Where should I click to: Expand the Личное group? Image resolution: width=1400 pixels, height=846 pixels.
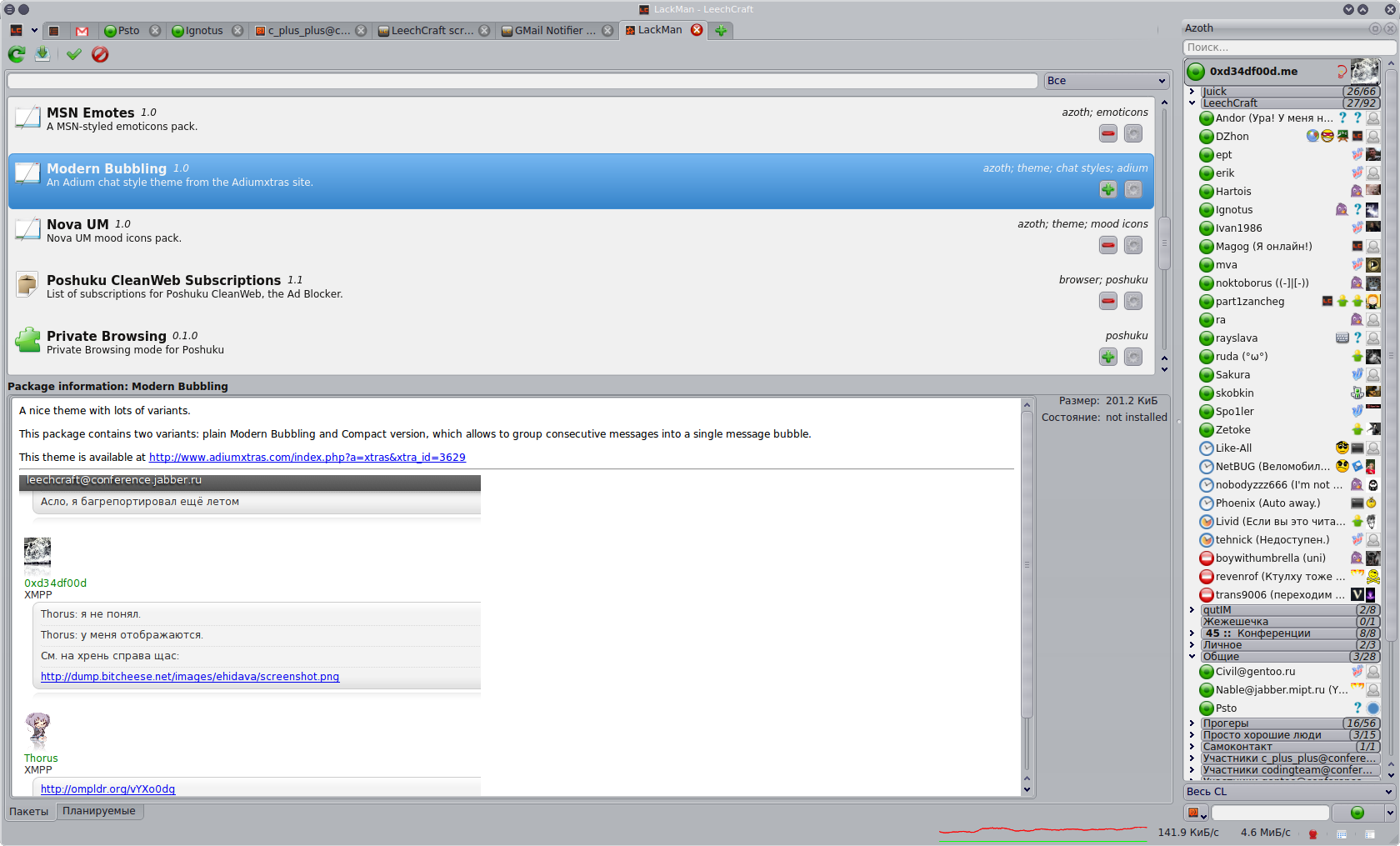coord(1192,645)
